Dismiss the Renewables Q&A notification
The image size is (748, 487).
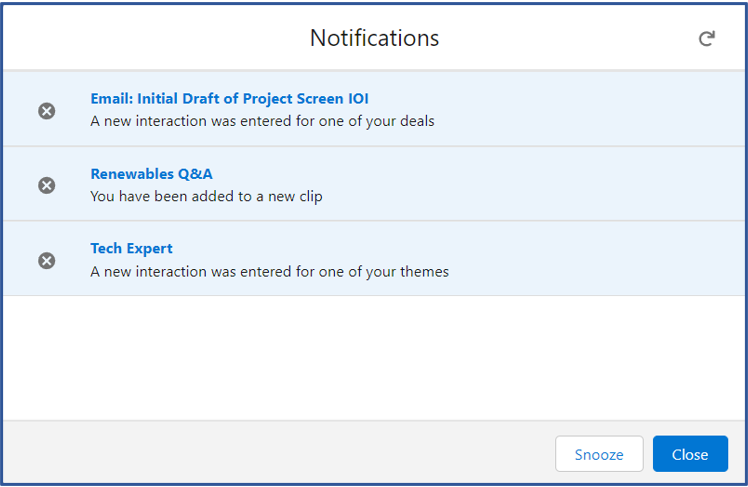click(x=47, y=185)
